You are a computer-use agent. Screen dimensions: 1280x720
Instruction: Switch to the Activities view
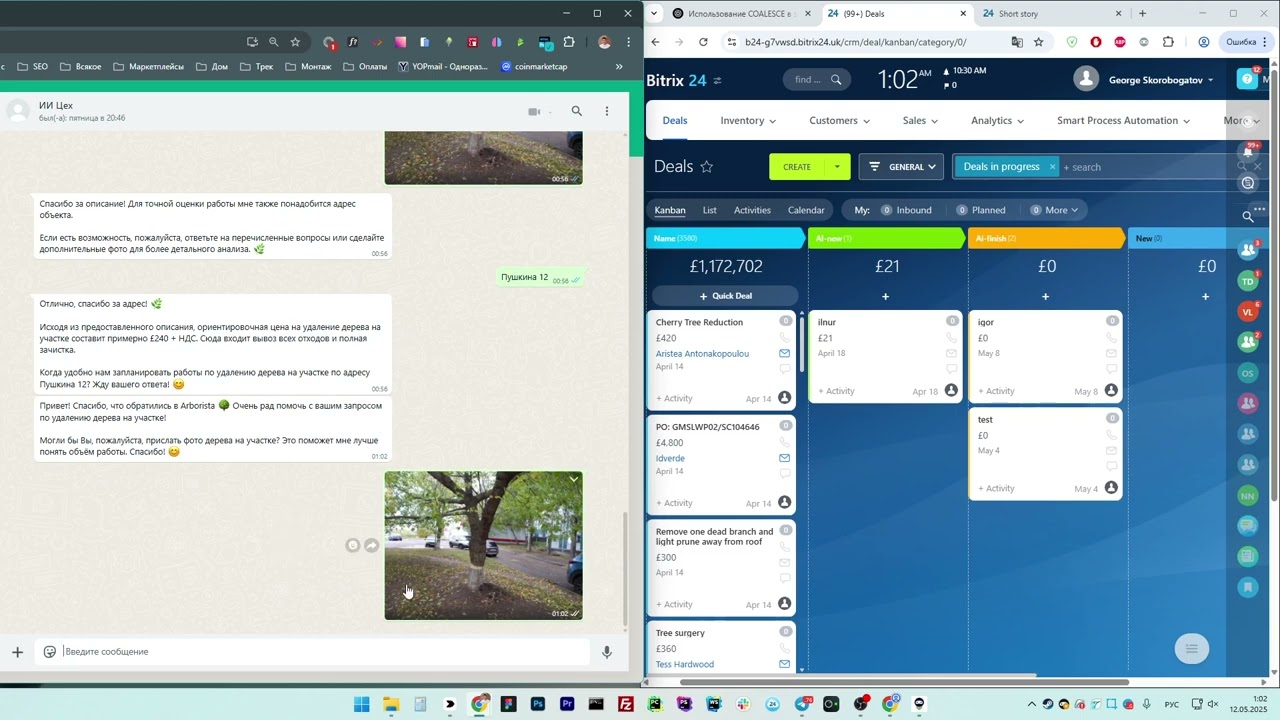pyautogui.click(x=752, y=210)
